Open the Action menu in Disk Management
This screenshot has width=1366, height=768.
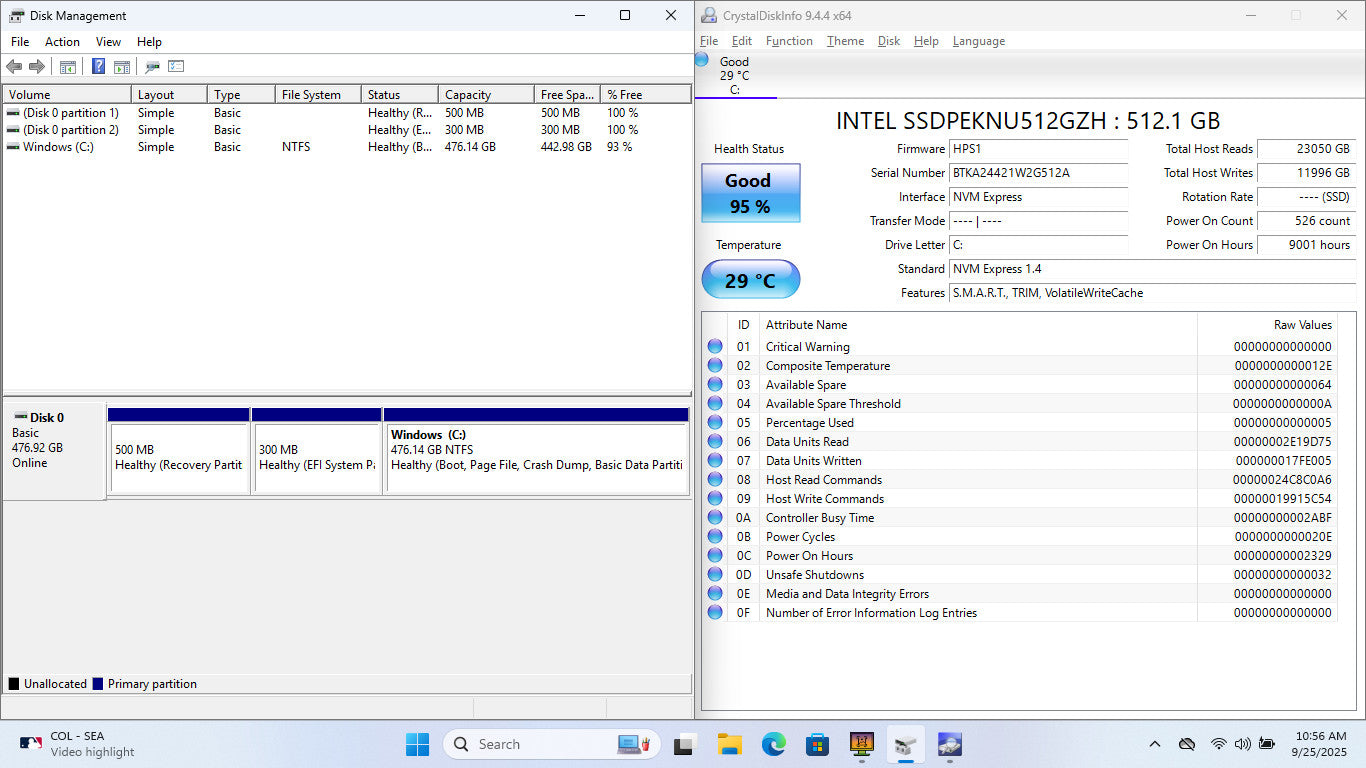(62, 42)
